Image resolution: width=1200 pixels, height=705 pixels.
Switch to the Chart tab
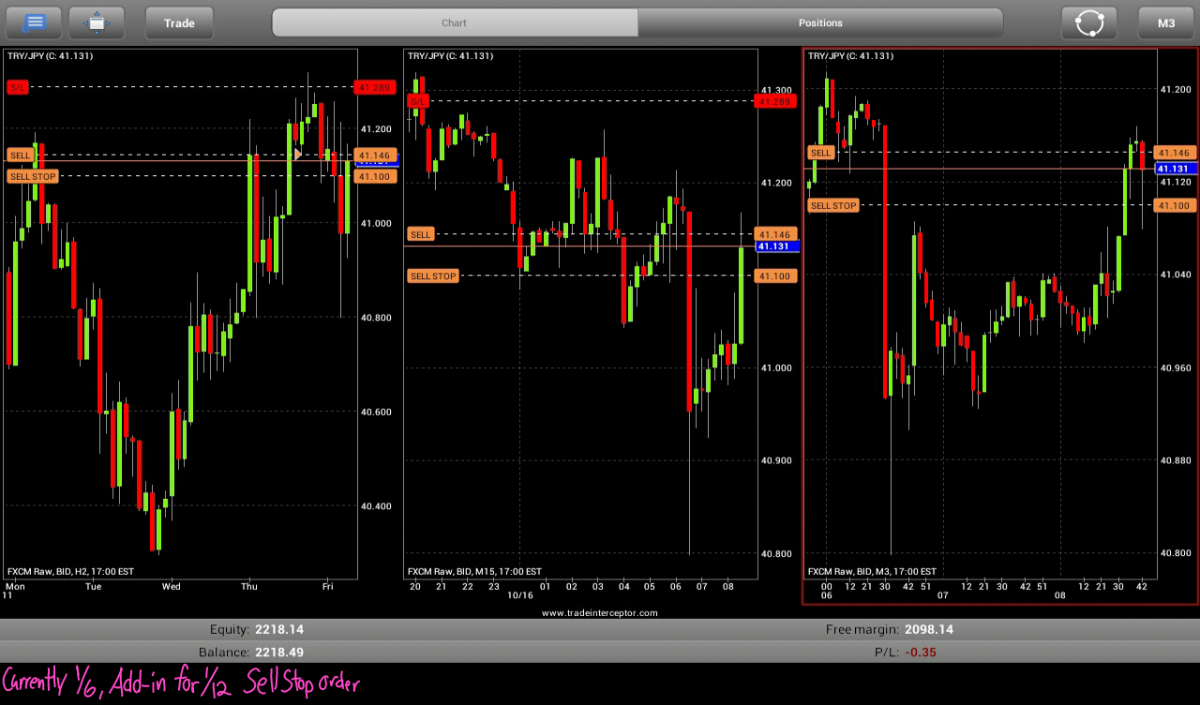click(455, 22)
